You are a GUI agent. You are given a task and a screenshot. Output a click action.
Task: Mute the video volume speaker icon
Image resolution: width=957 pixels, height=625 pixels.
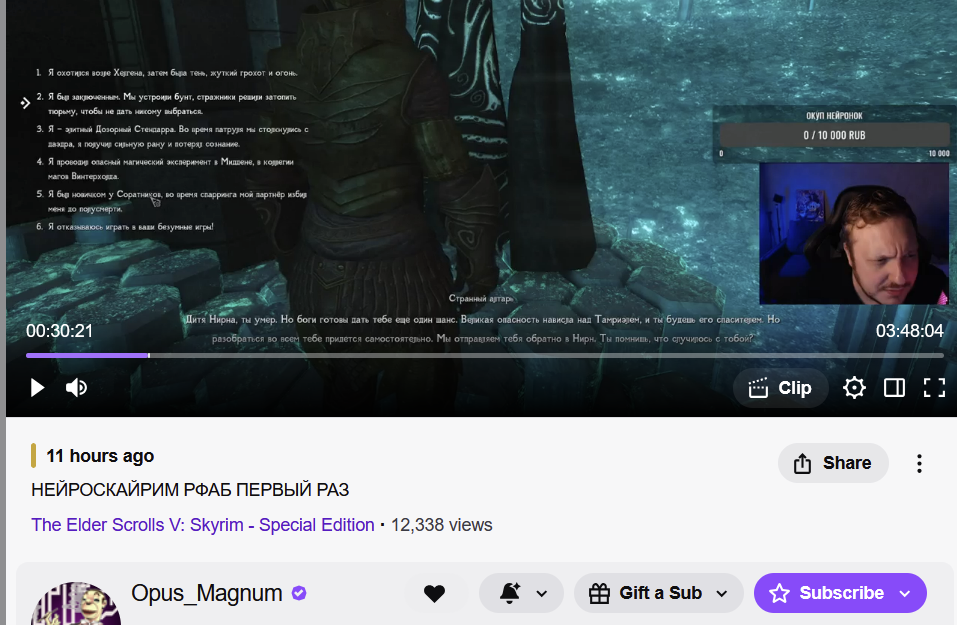click(76, 388)
